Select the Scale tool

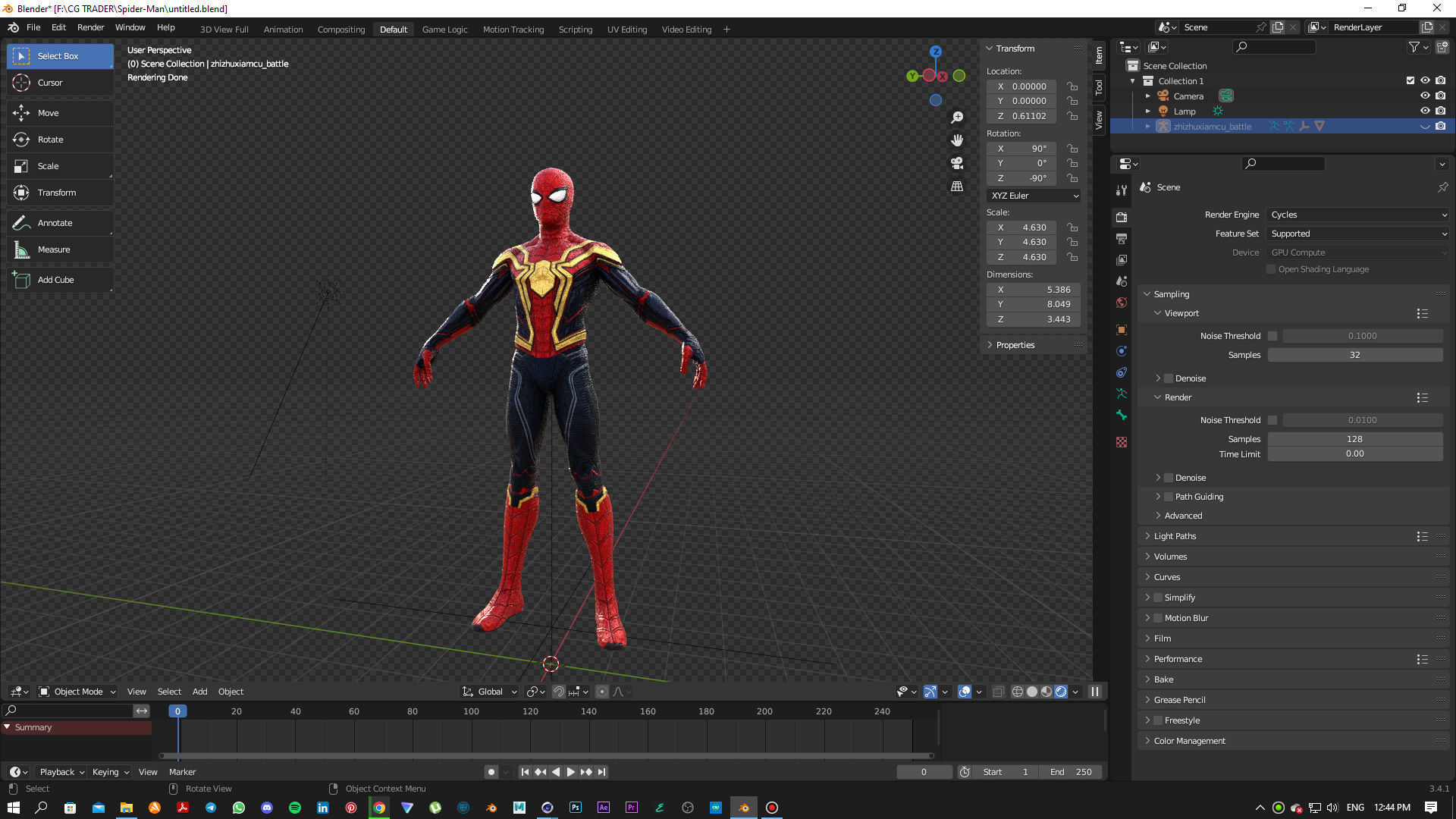[x=60, y=166]
